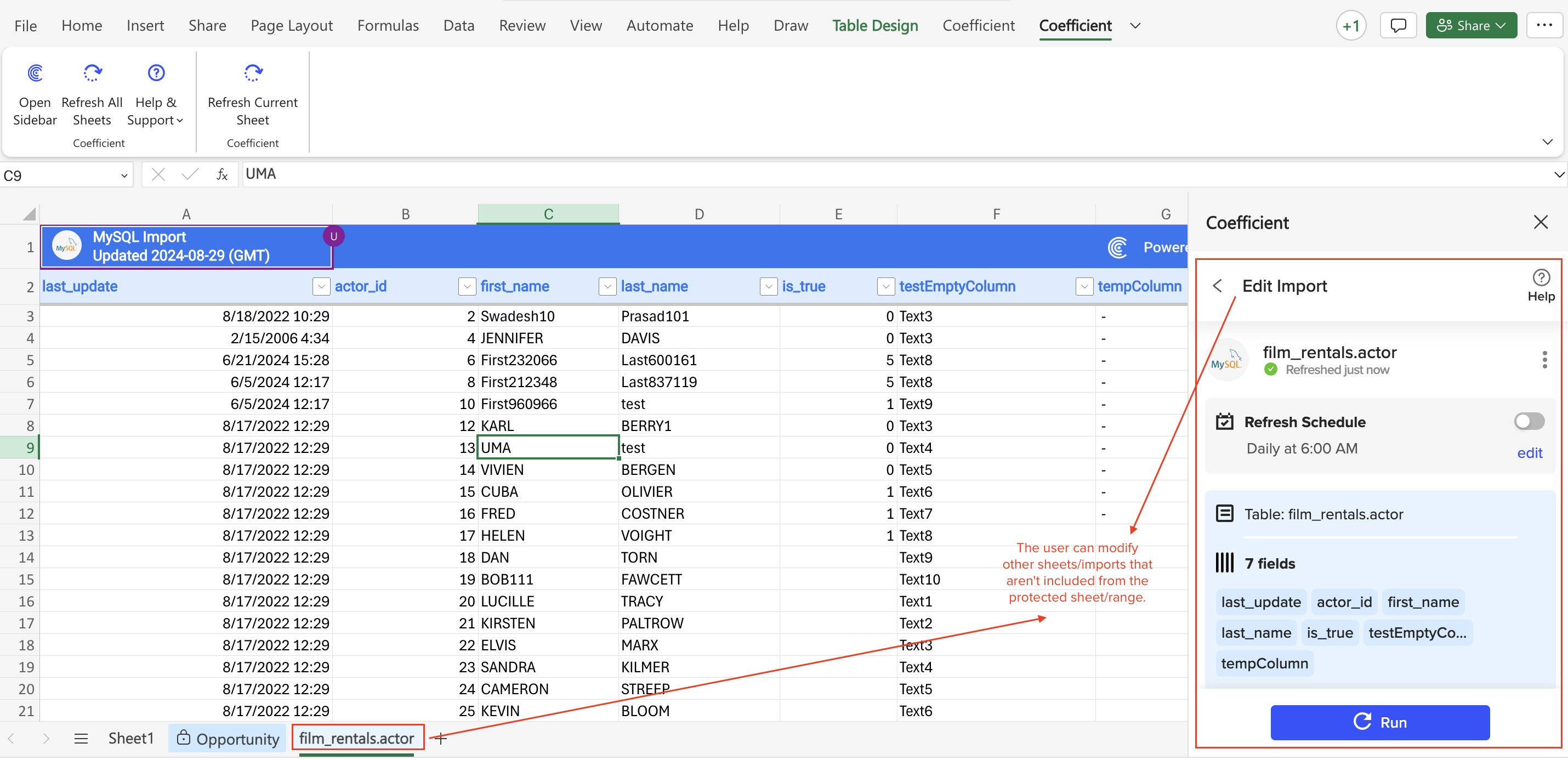This screenshot has width=1568, height=760.
Task: Select the tempColumn field chip
Action: tap(1264, 663)
